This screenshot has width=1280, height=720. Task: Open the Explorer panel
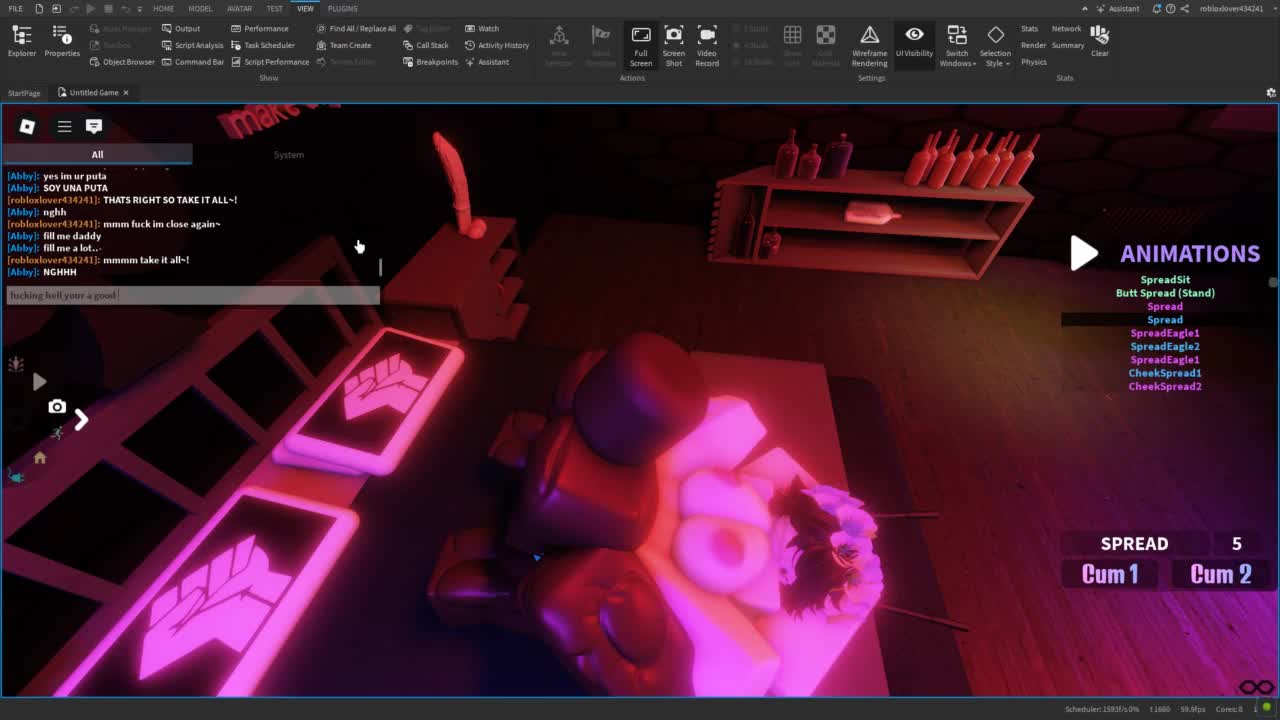point(21,41)
